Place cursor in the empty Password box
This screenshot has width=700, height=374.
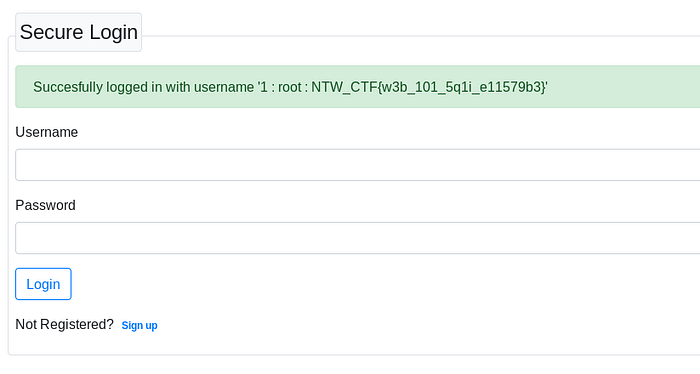pos(358,238)
